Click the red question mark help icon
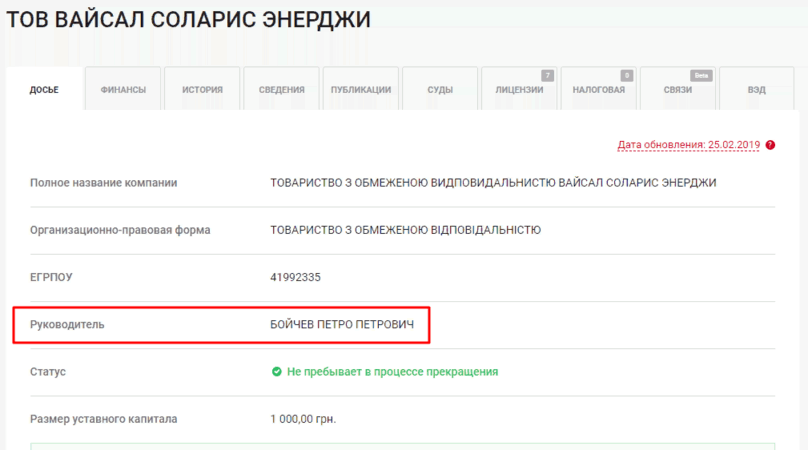Screen dimensions: 808x450 click(x=770, y=145)
